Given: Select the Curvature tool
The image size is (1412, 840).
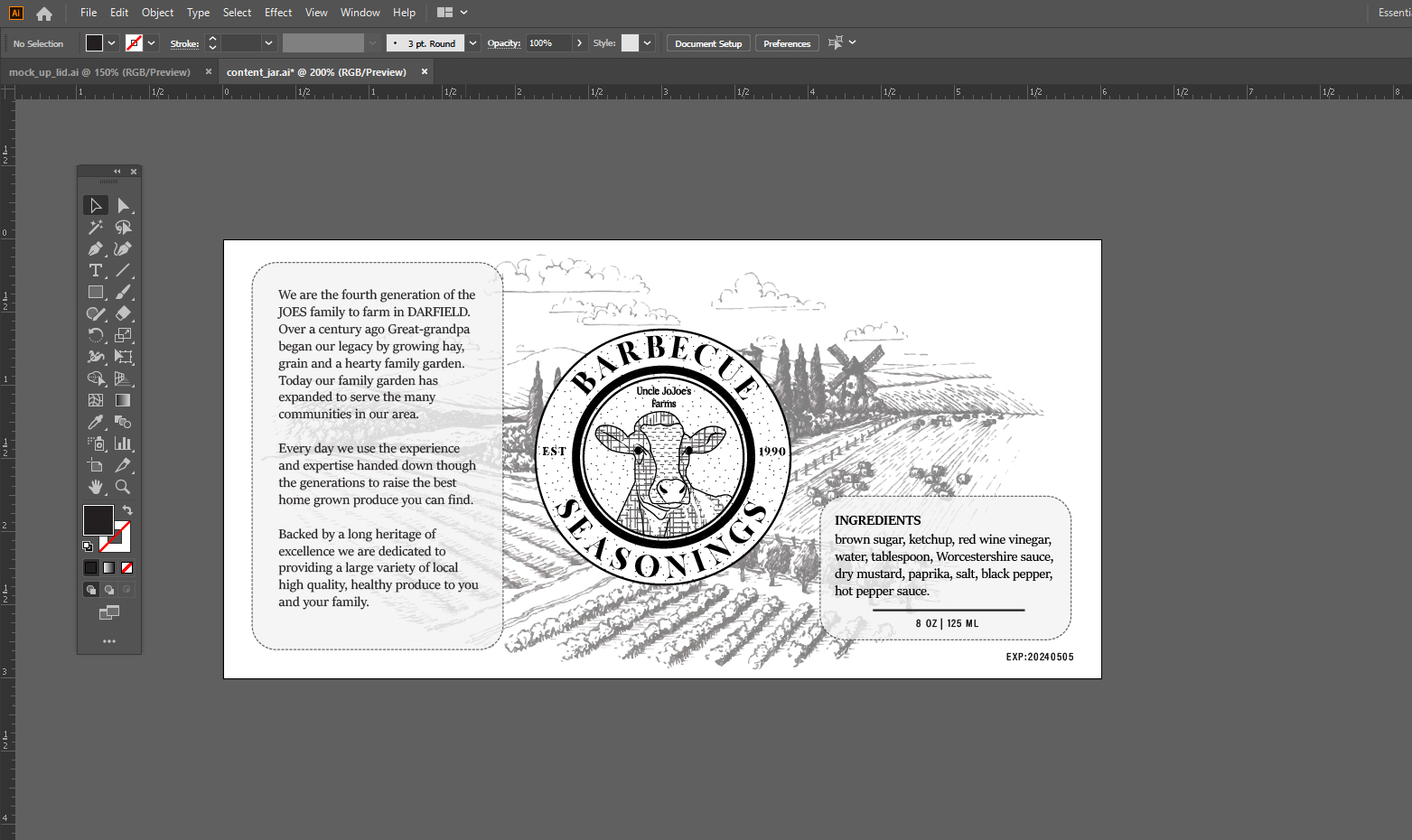Looking at the screenshot, I should [x=124, y=249].
